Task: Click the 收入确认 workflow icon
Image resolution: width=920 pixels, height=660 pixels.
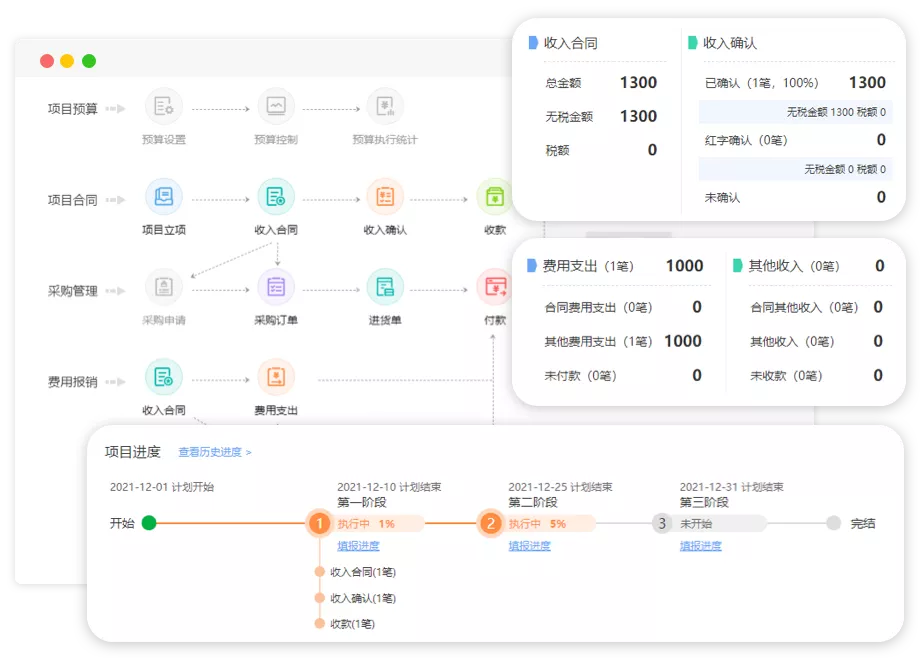Action: point(385,197)
